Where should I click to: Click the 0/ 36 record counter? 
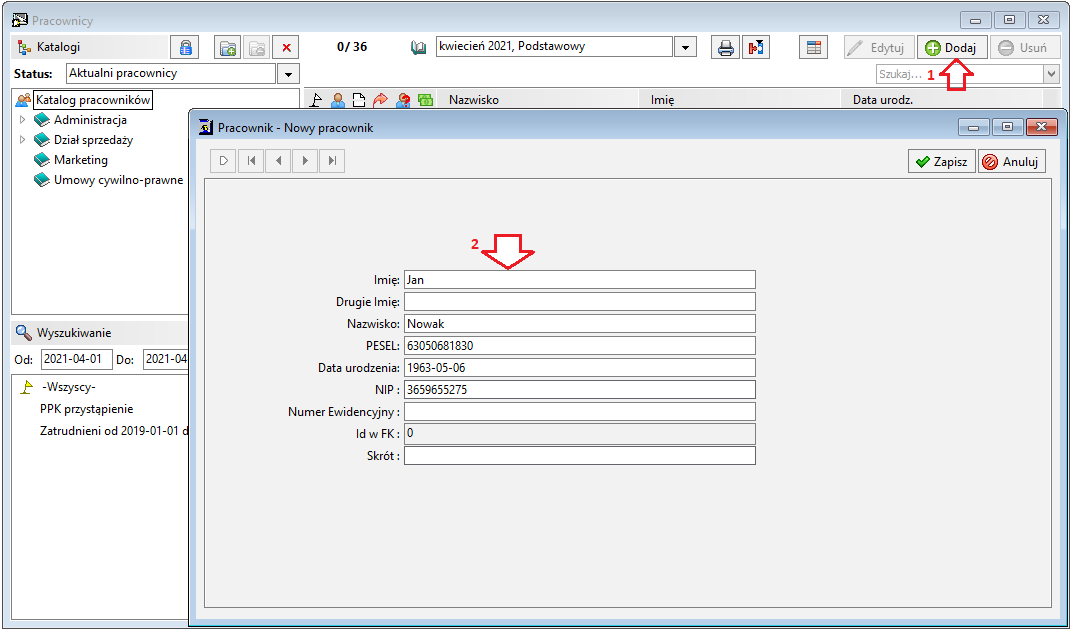tap(352, 47)
